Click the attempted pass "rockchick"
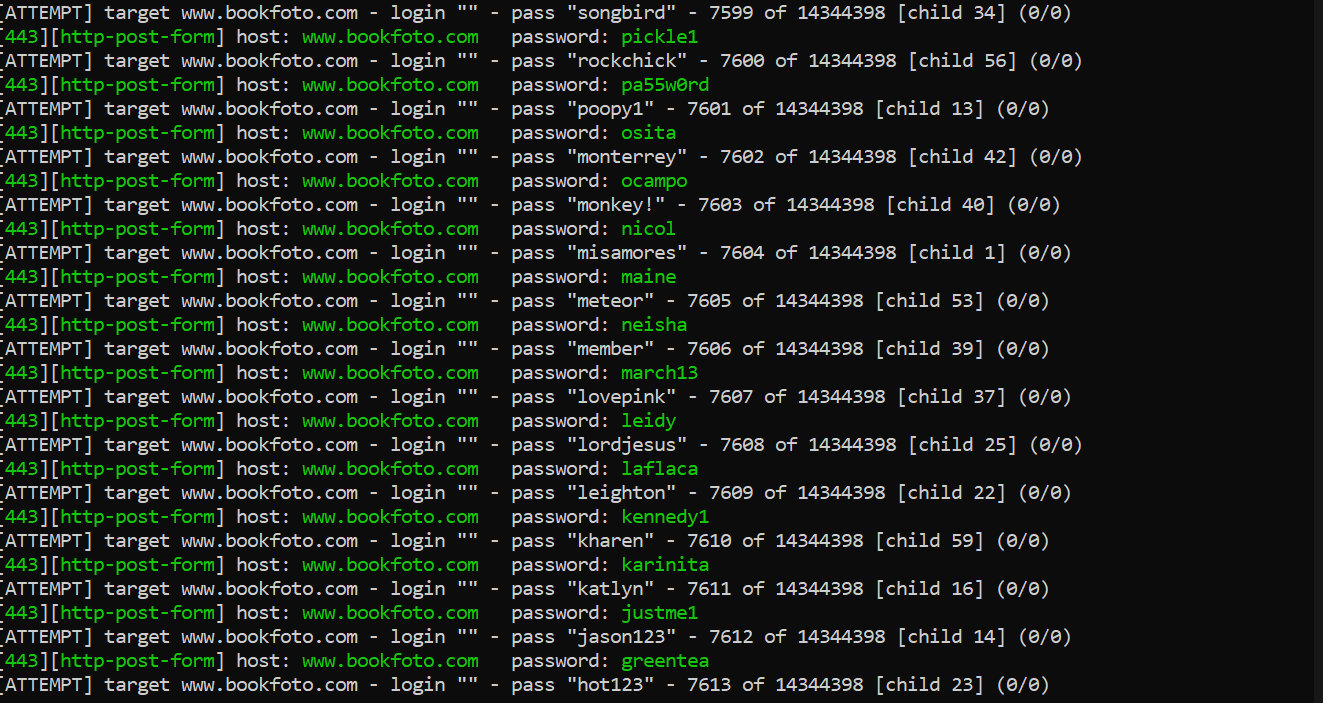The image size is (1323, 703). (x=627, y=61)
